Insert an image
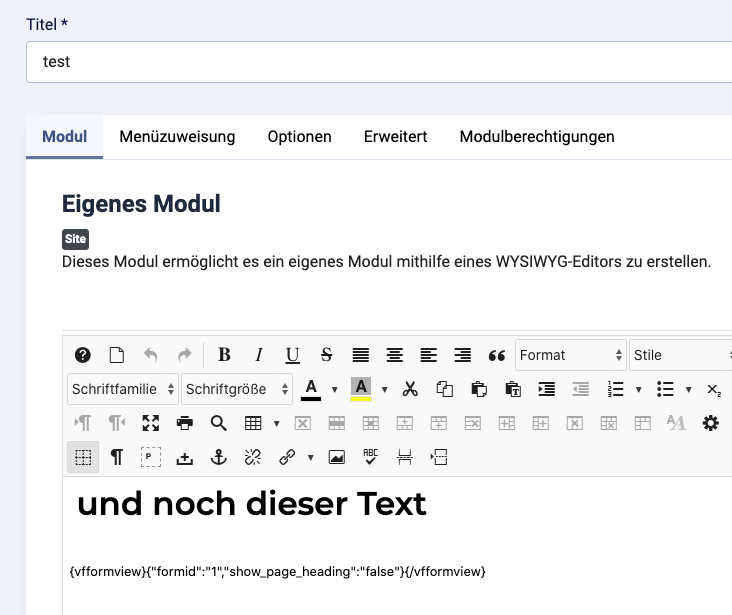The height and width of the screenshot is (615, 732). pyautogui.click(x=337, y=457)
